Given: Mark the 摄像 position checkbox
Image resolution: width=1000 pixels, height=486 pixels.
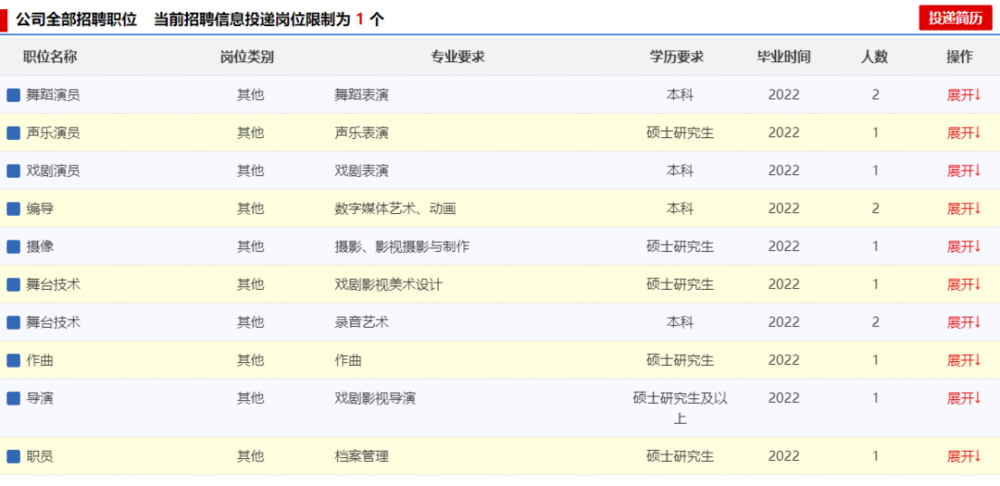Looking at the screenshot, I should [13, 247].
